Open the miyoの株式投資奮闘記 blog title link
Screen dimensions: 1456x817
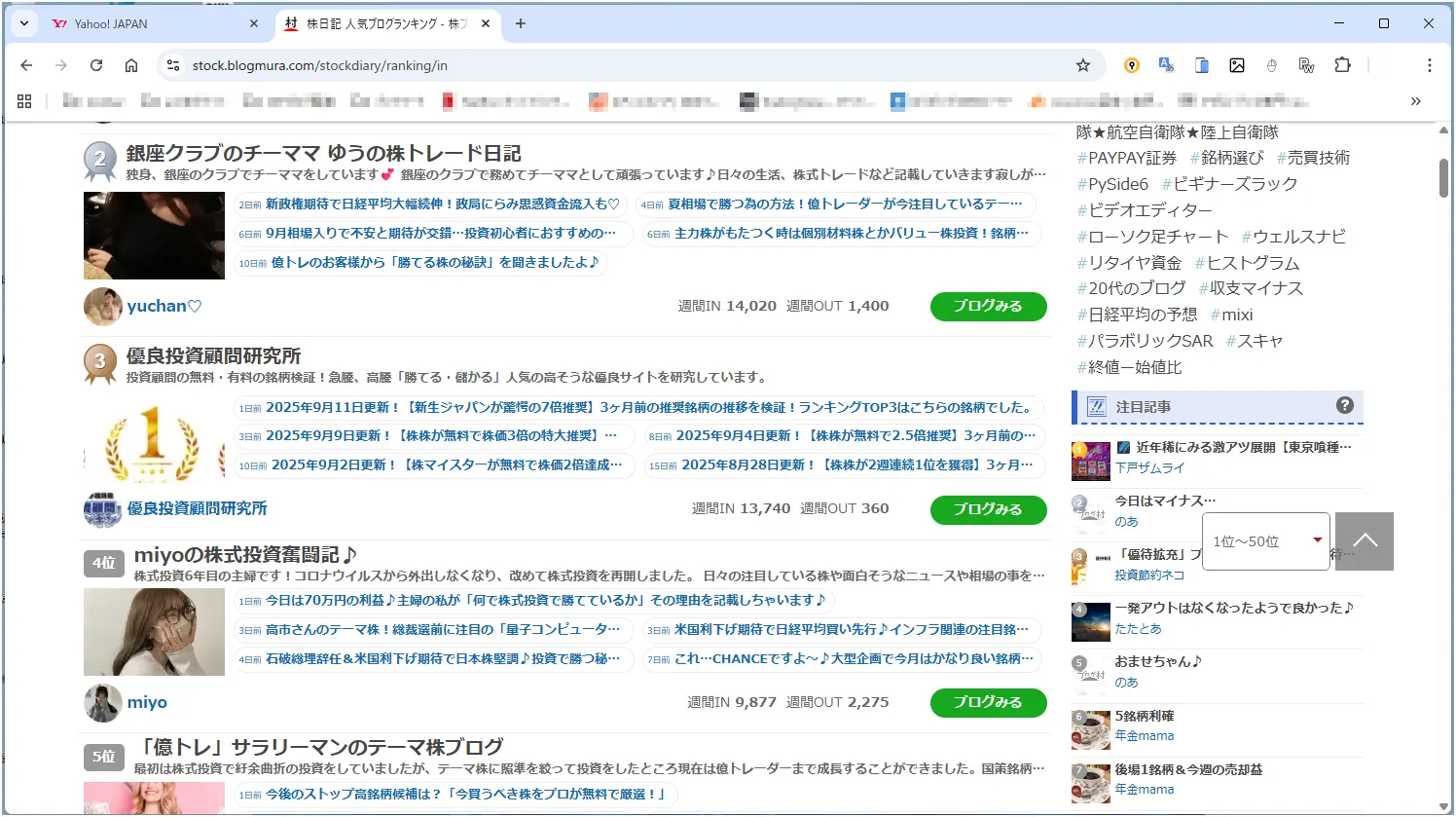[x=245, y=555]
